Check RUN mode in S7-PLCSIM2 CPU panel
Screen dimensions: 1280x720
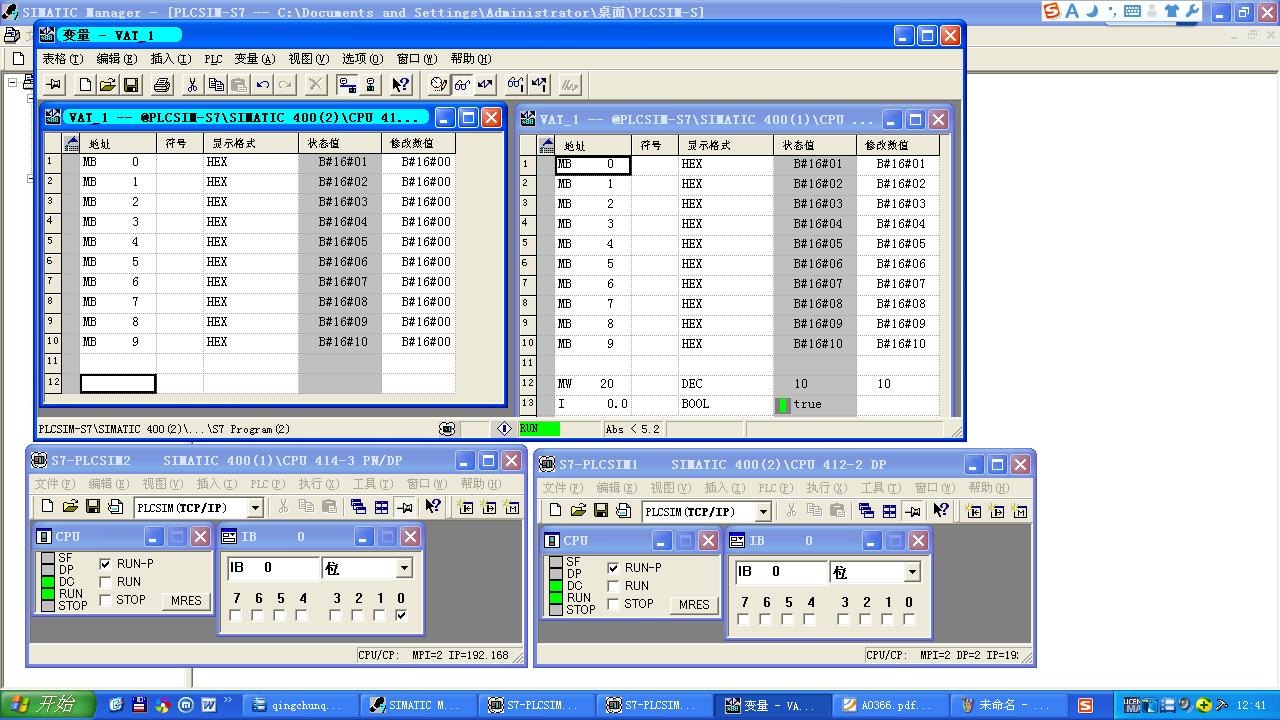(x=105, y=582)
